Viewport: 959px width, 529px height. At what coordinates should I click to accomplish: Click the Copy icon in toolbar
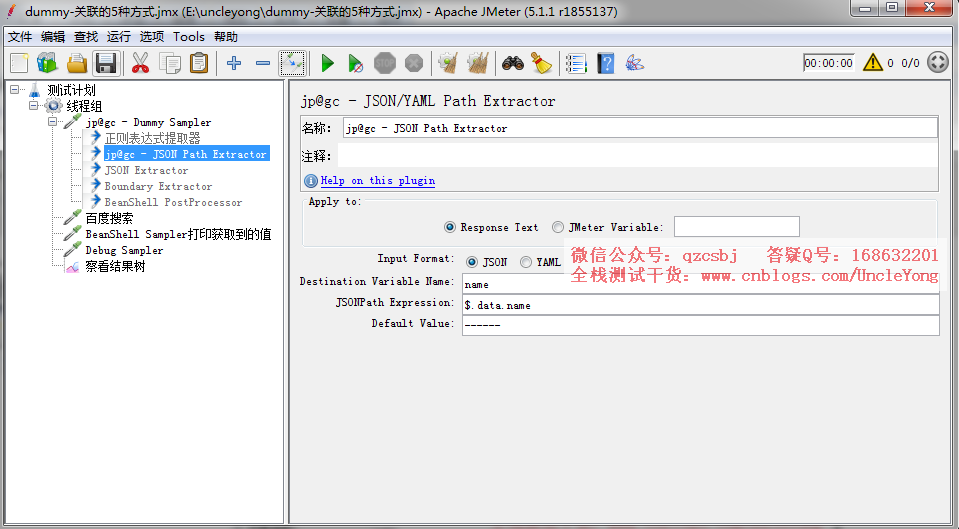(169, 63)
